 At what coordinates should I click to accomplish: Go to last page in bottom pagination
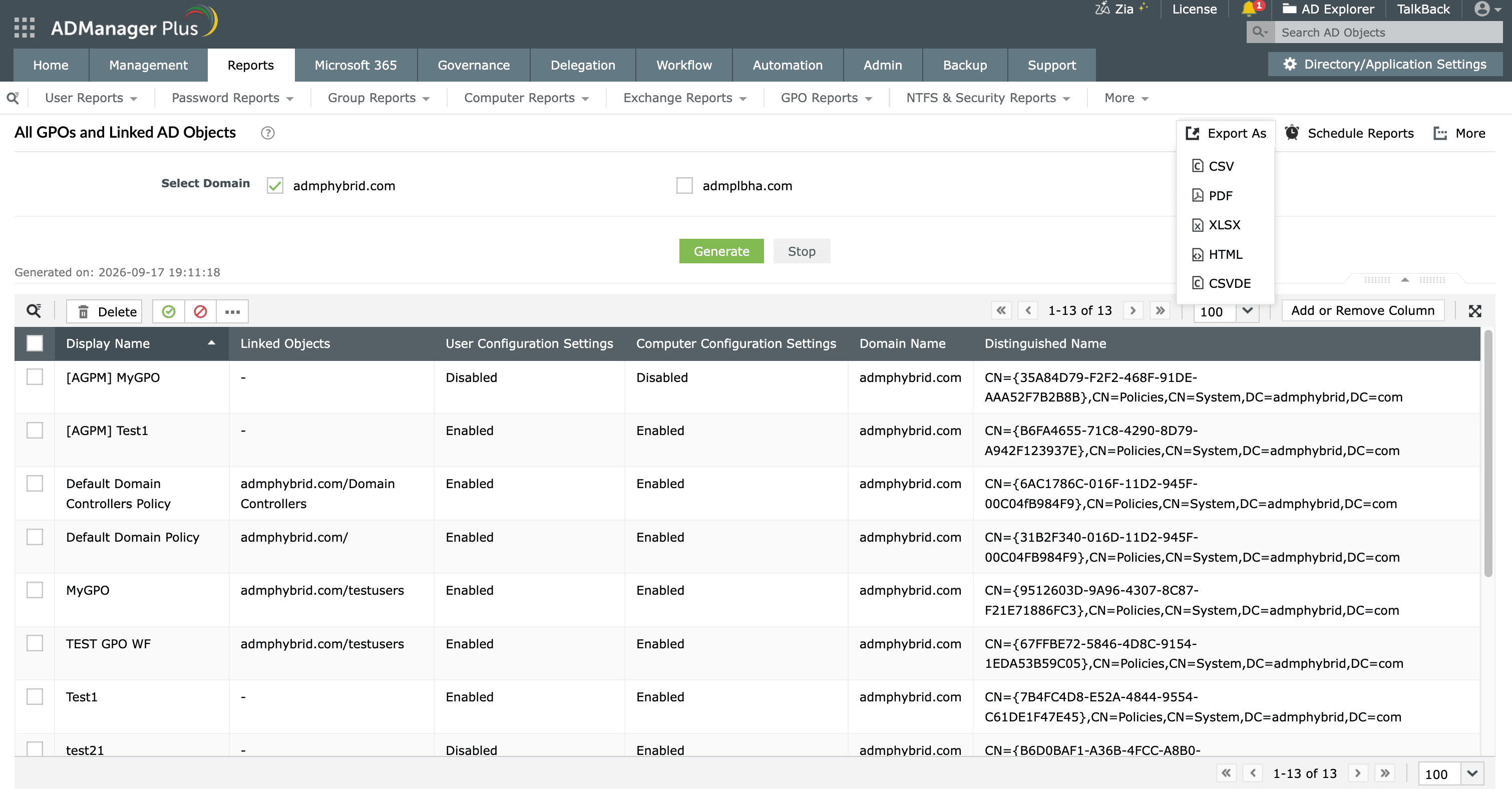pos(1385,772)
